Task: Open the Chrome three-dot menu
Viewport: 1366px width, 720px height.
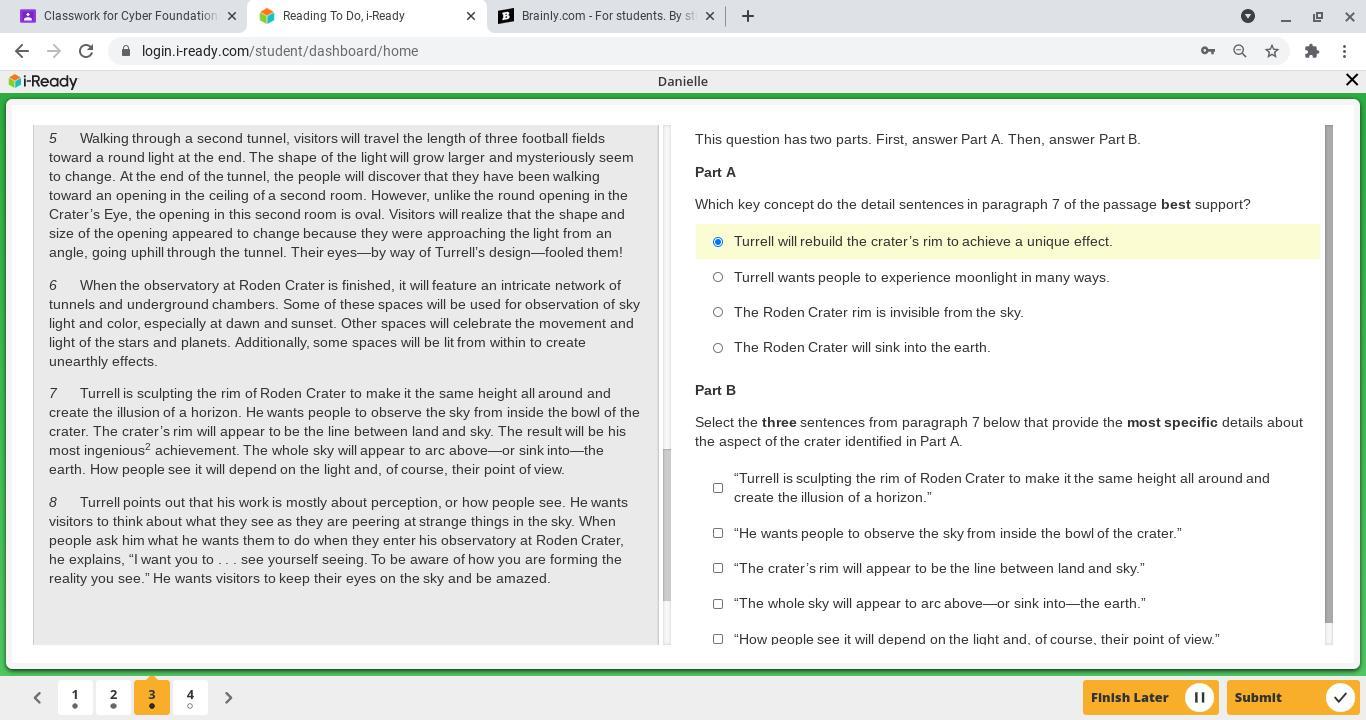Action: pyautogui.click(x=1344, y=51)
